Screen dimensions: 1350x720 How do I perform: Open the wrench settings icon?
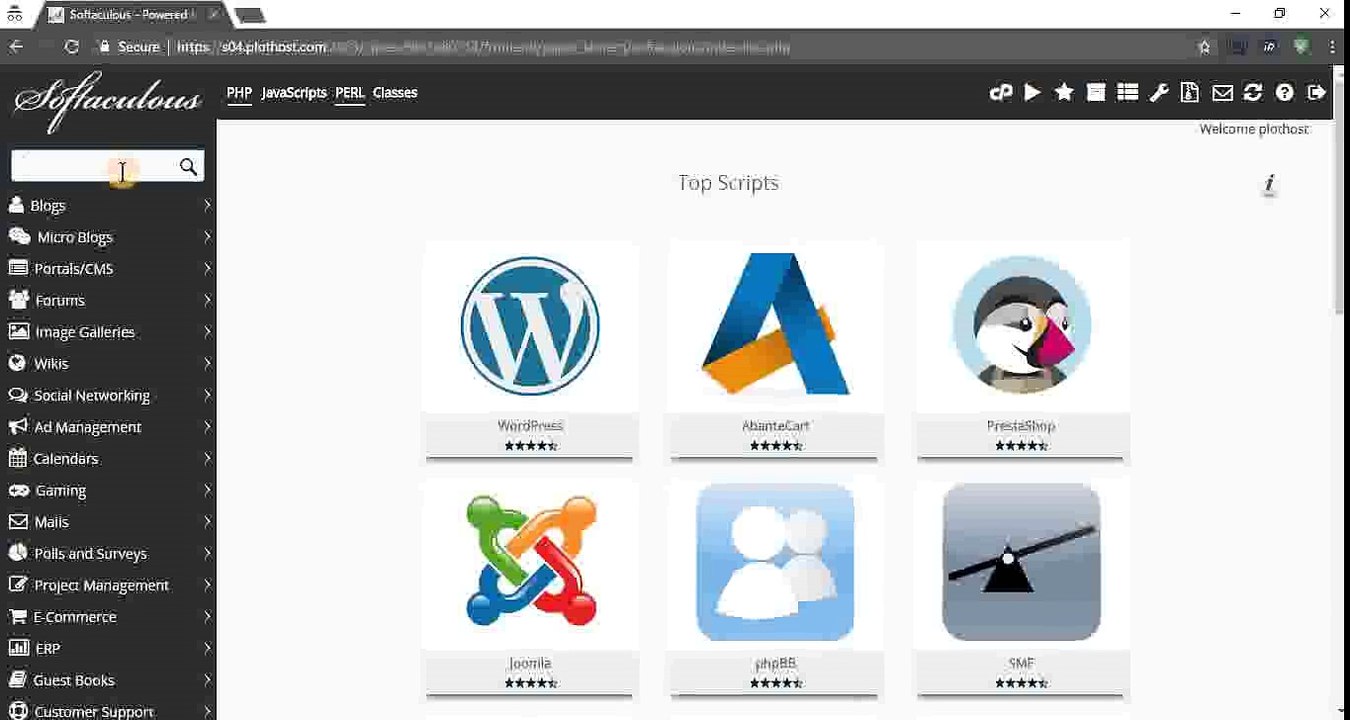pos(1159,93)
